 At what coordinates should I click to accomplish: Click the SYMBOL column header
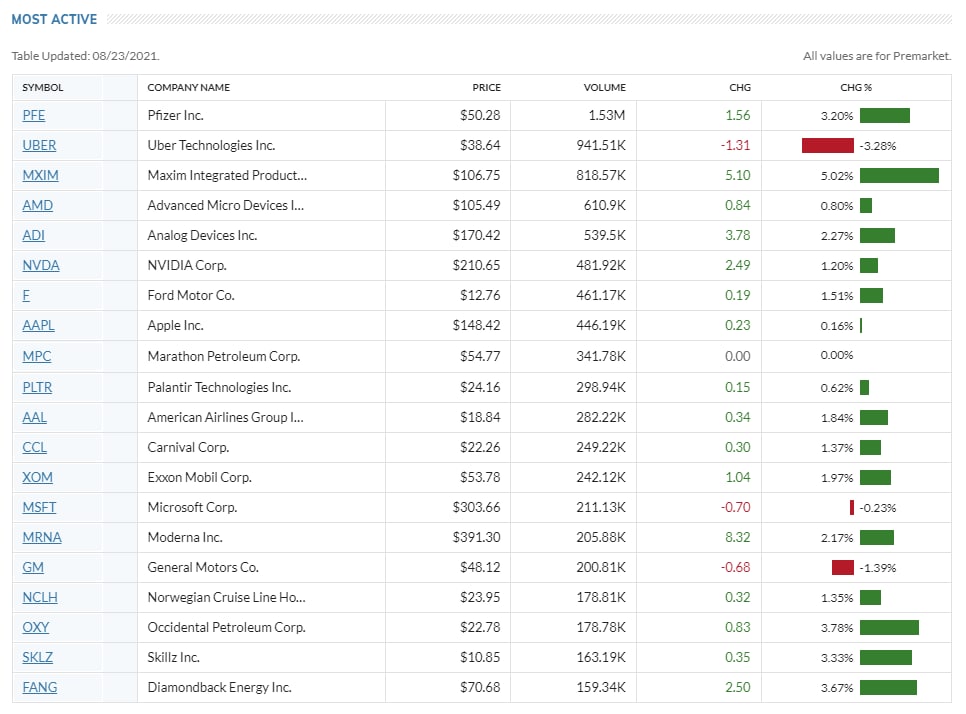43,87
